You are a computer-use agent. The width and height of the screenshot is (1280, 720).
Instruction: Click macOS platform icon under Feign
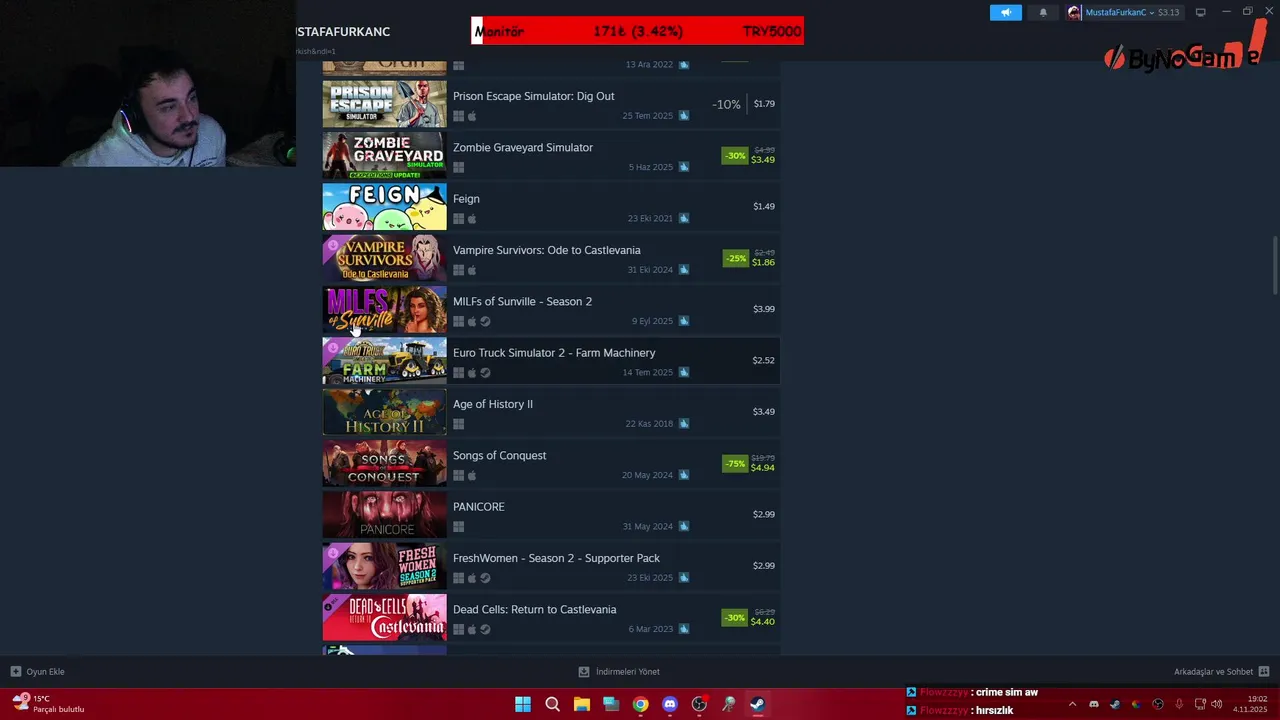coord(472,219)
